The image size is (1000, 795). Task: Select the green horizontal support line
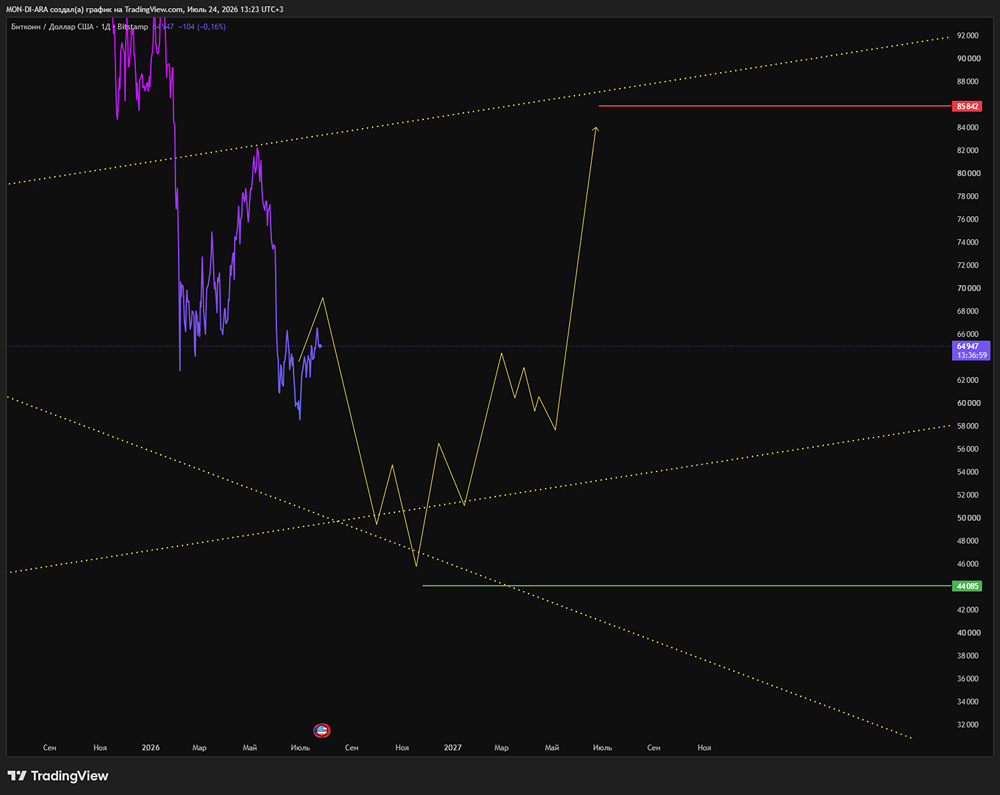[x=687, y=585]
